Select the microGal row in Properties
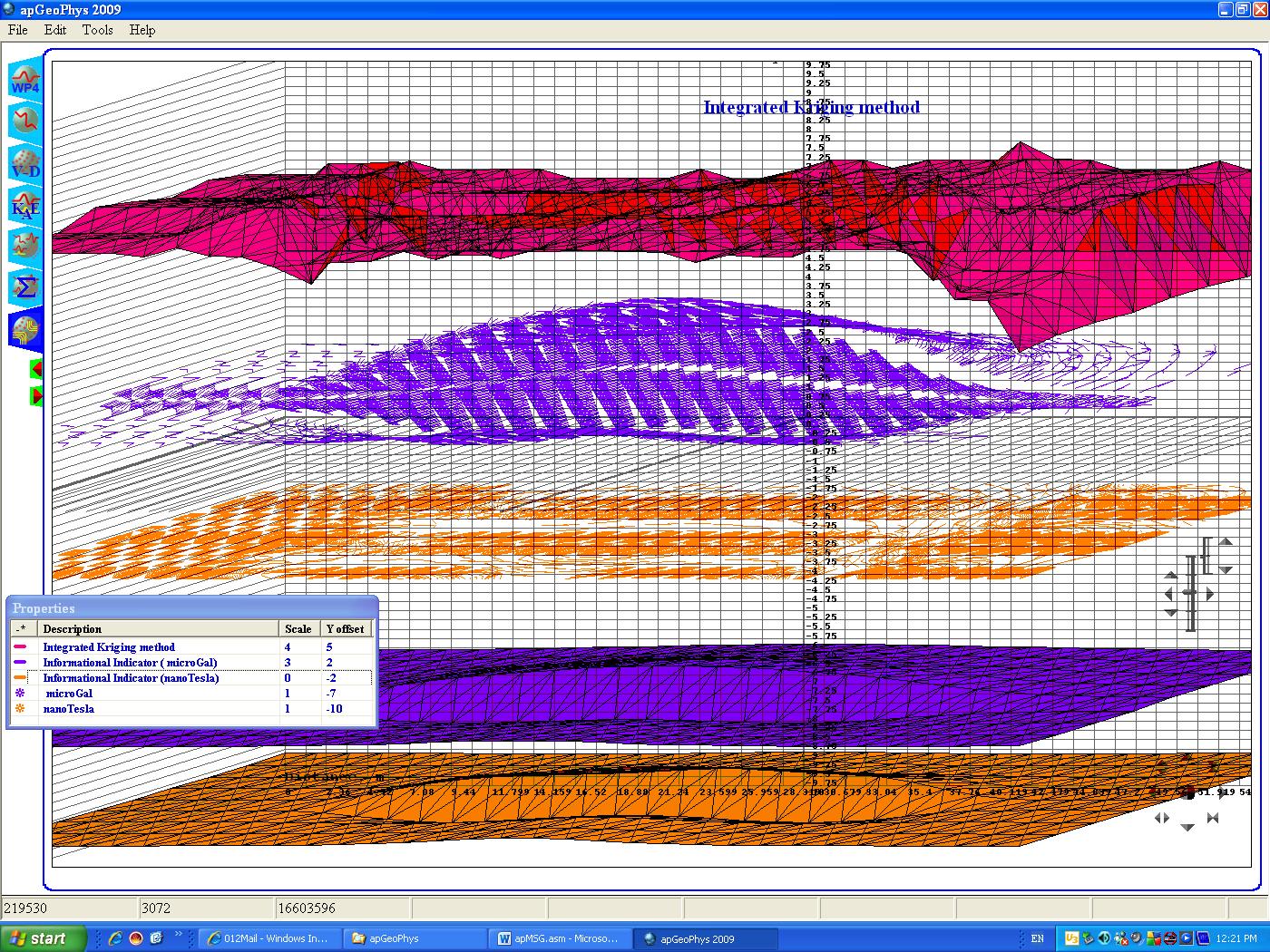 [x=70, y=694]
